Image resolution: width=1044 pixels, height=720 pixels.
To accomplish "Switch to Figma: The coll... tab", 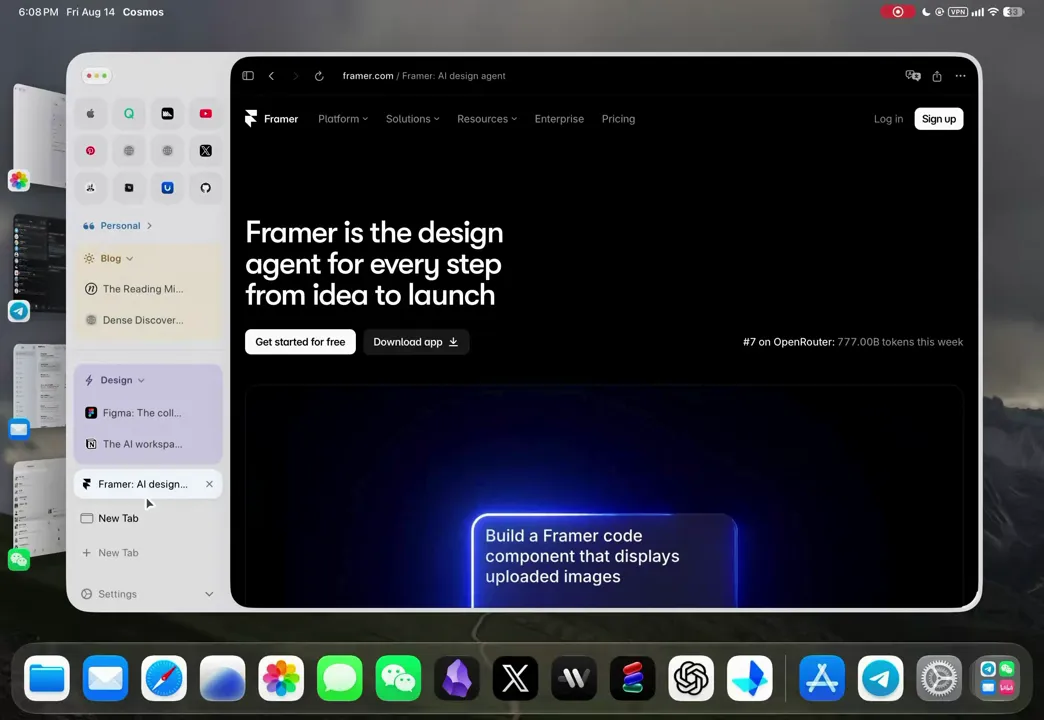I will tap(148, 413).
